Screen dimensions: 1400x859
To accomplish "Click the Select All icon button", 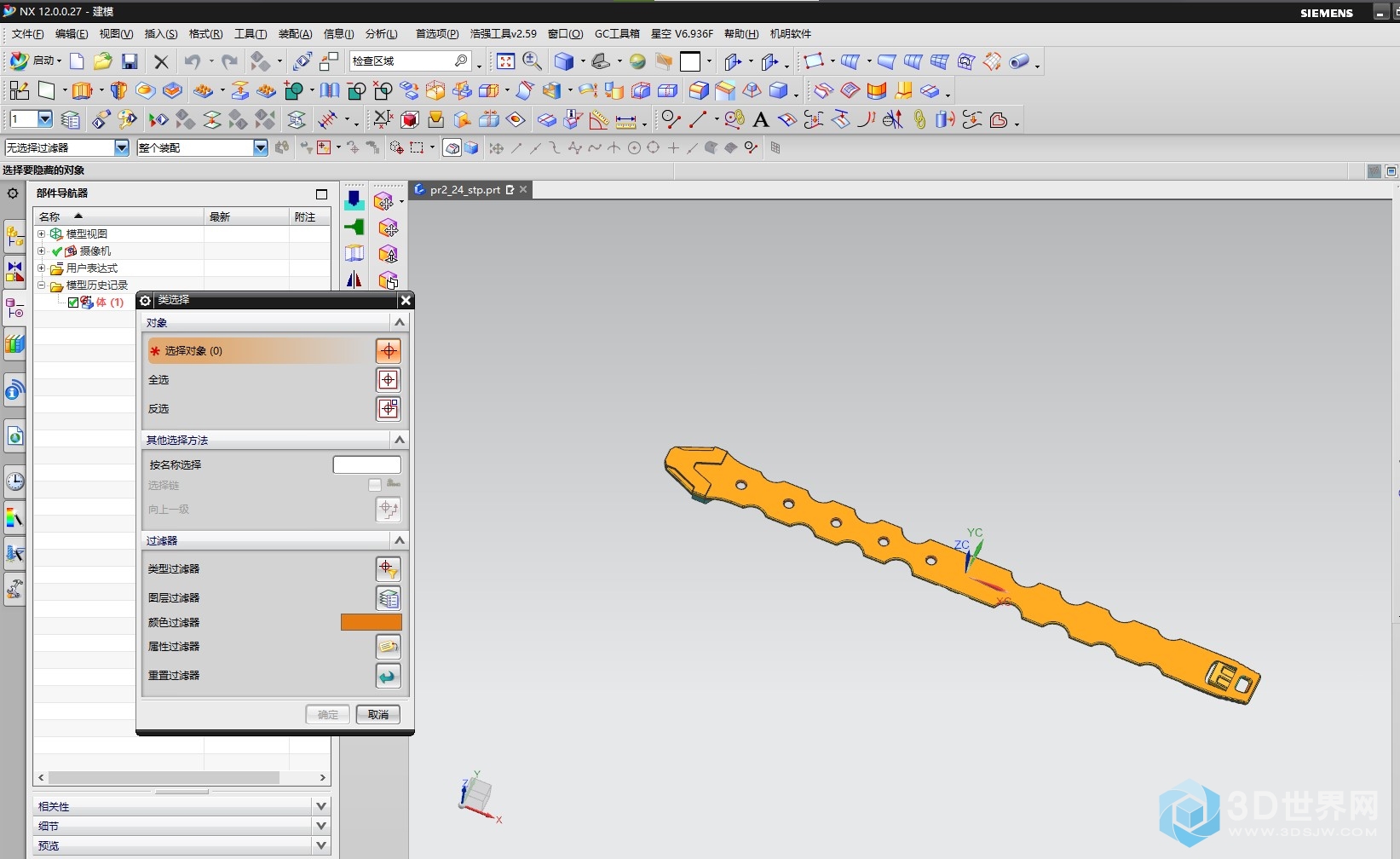I will 389,380.
